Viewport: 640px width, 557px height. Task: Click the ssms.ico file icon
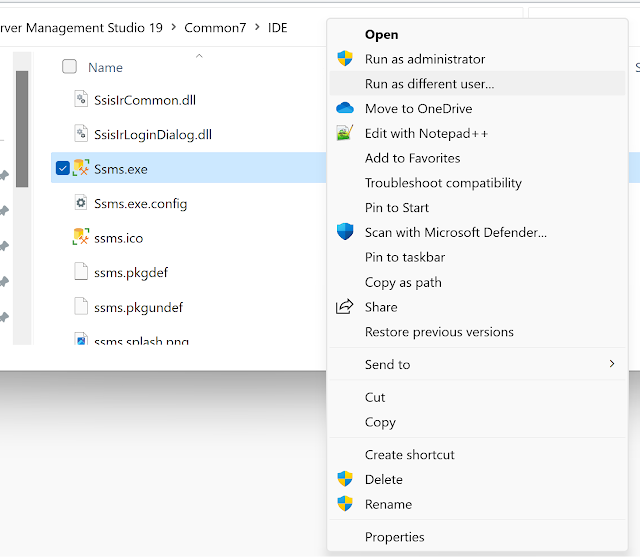point(81,237)
